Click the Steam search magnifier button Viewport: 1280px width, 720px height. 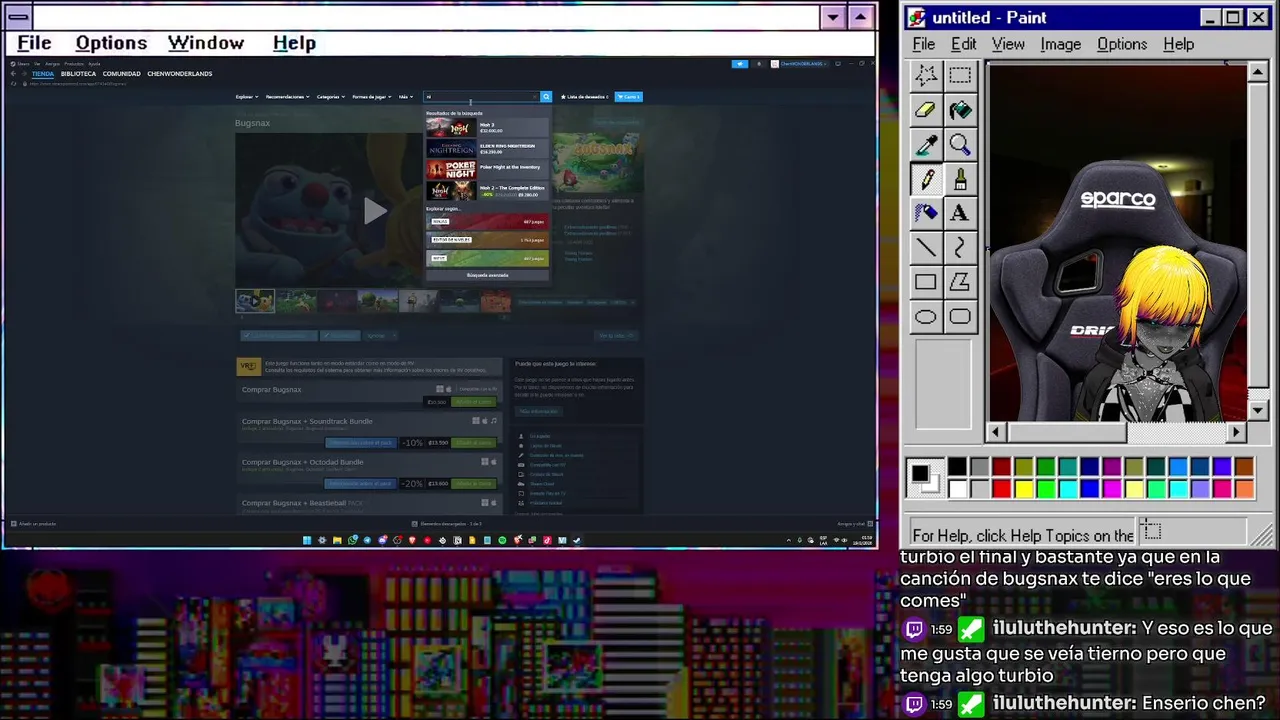546,97
